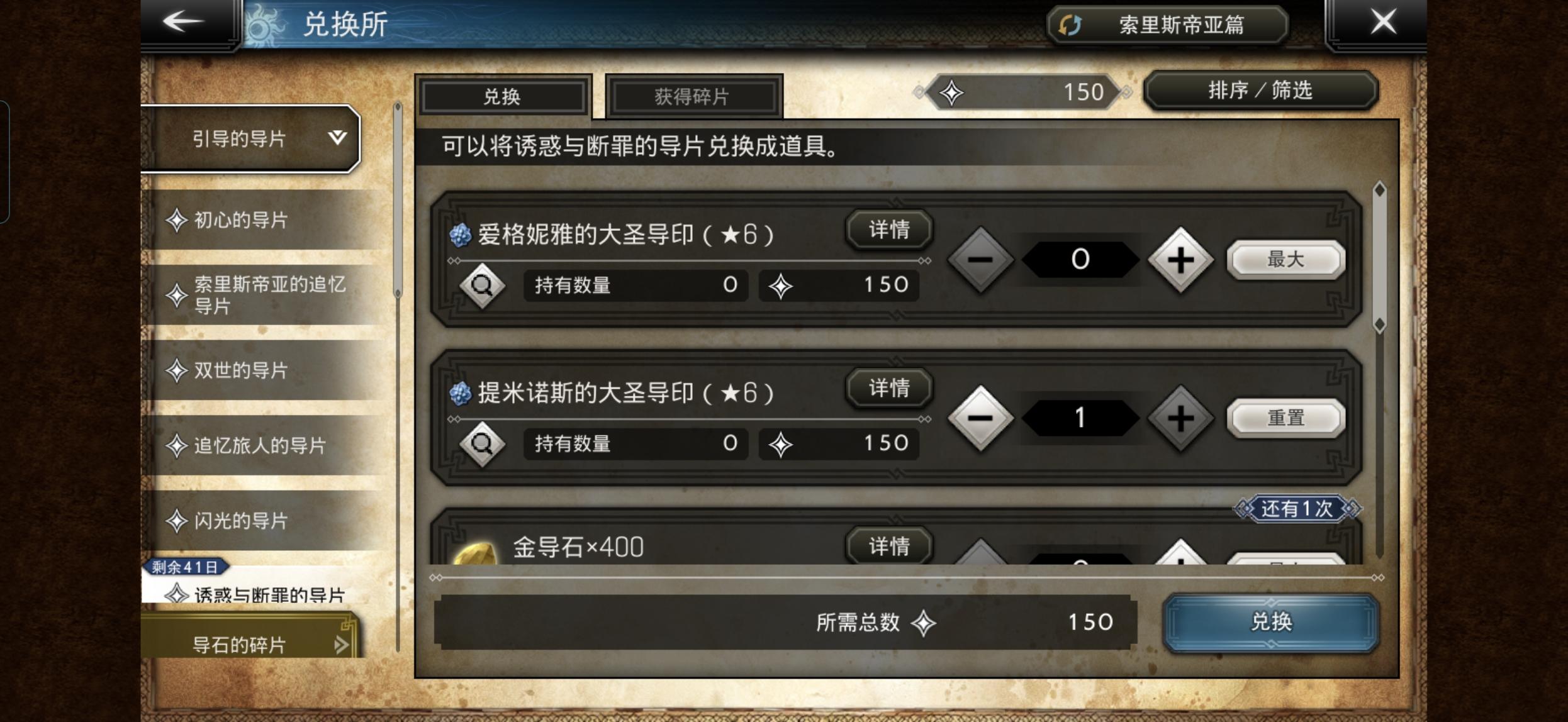Click 详情 for 爱格妮雅的大圣导印
Screen dimensions: 1568x722
[x=889, y=230]
